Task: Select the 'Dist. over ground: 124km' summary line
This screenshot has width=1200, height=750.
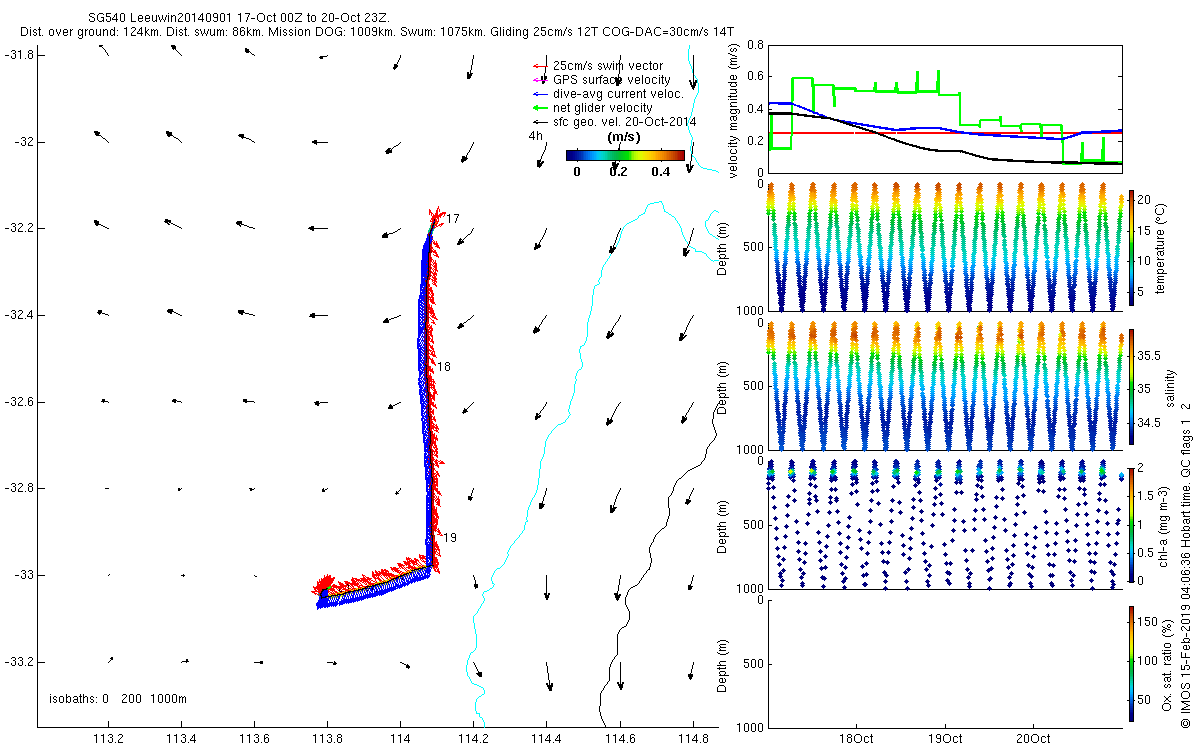Action: [x=377, y=32]
